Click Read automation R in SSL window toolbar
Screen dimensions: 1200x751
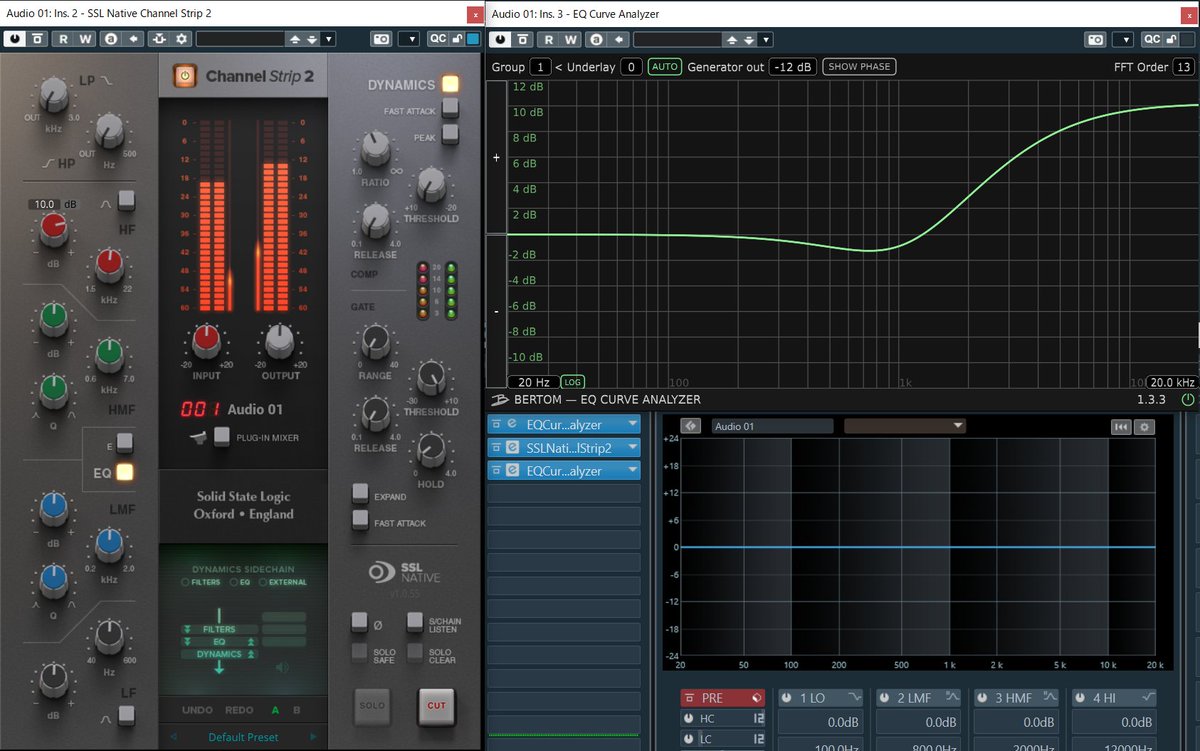[x=62, y=39]
